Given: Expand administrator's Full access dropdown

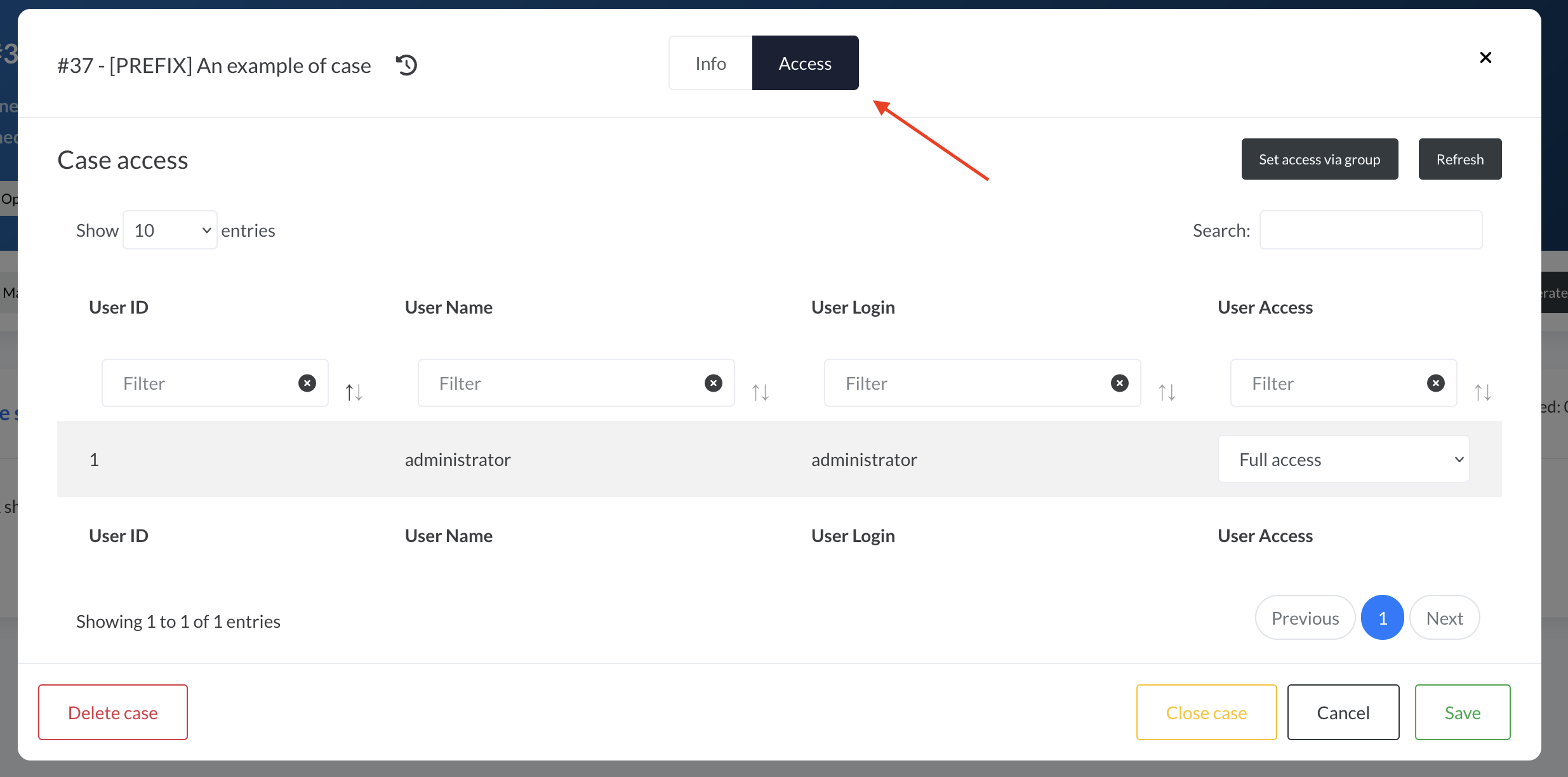Looking at the screenshot, I should point(1343,459).
